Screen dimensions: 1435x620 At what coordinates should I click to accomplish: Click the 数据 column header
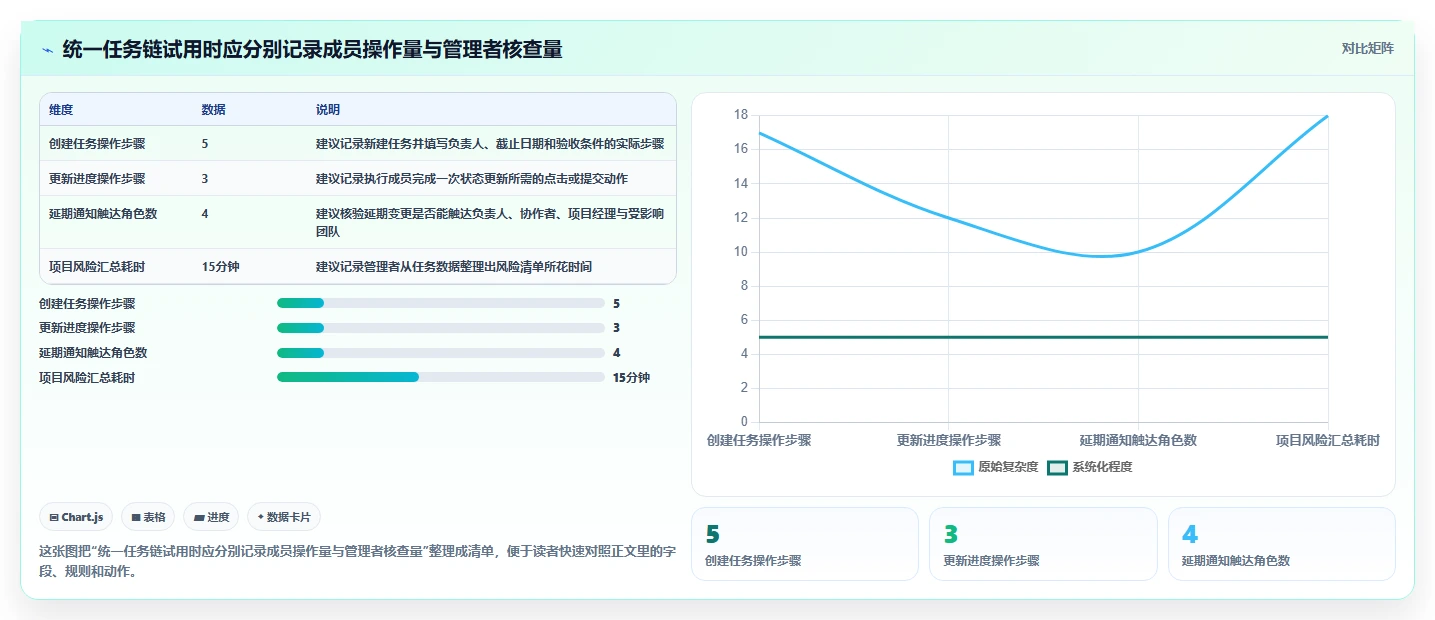[x=213, y=109]
